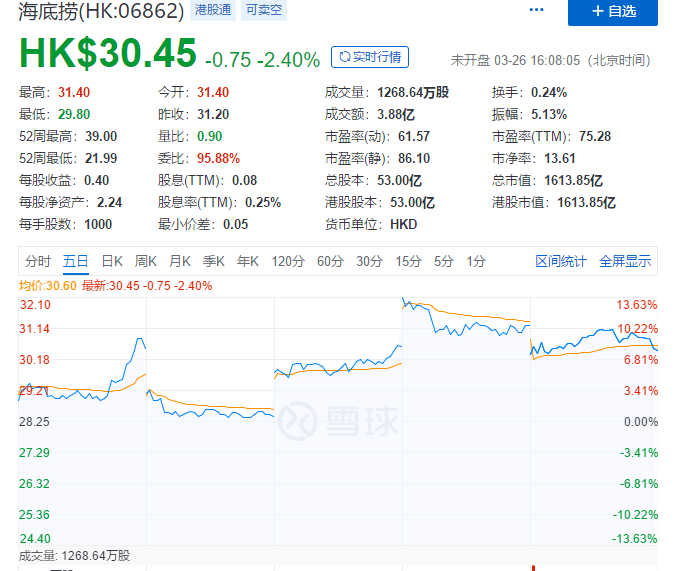Click the 量比 value 0.90
Image resolution: width=676 pixels, height=571 pixels.
pyautogui.click(x=210, y=136)
